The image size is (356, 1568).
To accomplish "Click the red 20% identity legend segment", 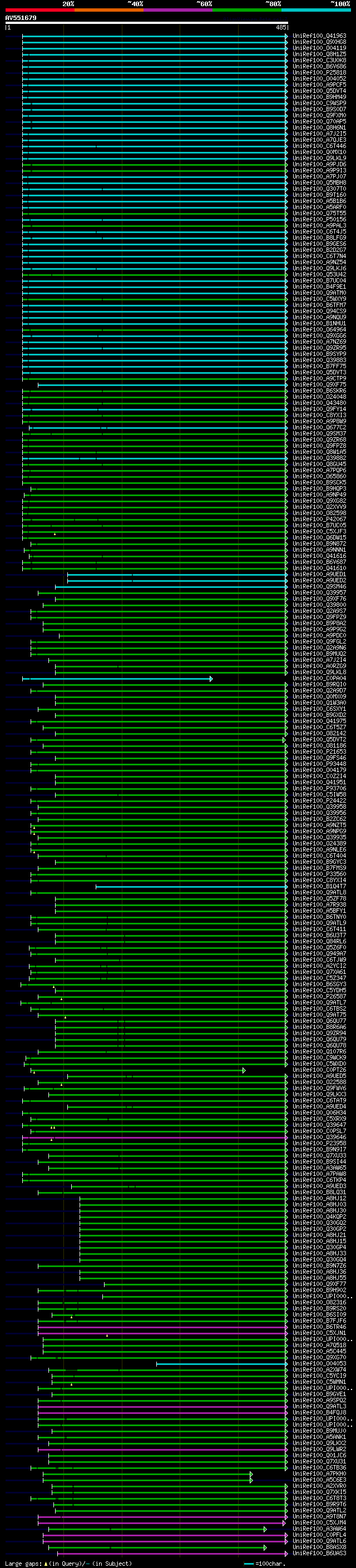I will coord(39,10).
